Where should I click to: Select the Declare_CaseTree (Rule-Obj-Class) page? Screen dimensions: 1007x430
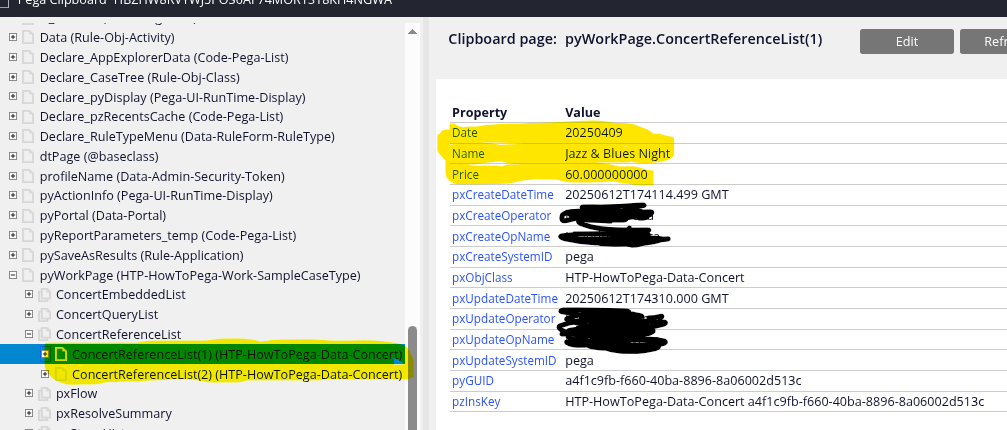pos(139,78)
